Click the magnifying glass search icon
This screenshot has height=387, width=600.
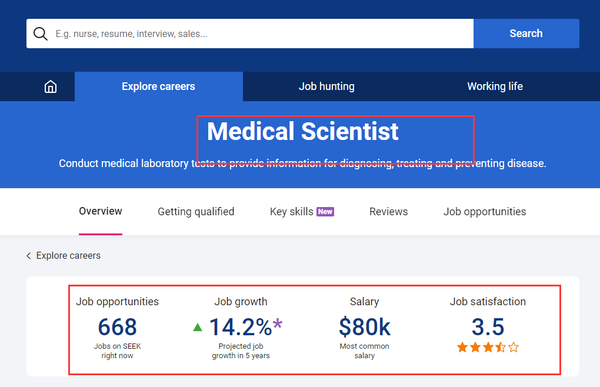click(x=40, y=34)
